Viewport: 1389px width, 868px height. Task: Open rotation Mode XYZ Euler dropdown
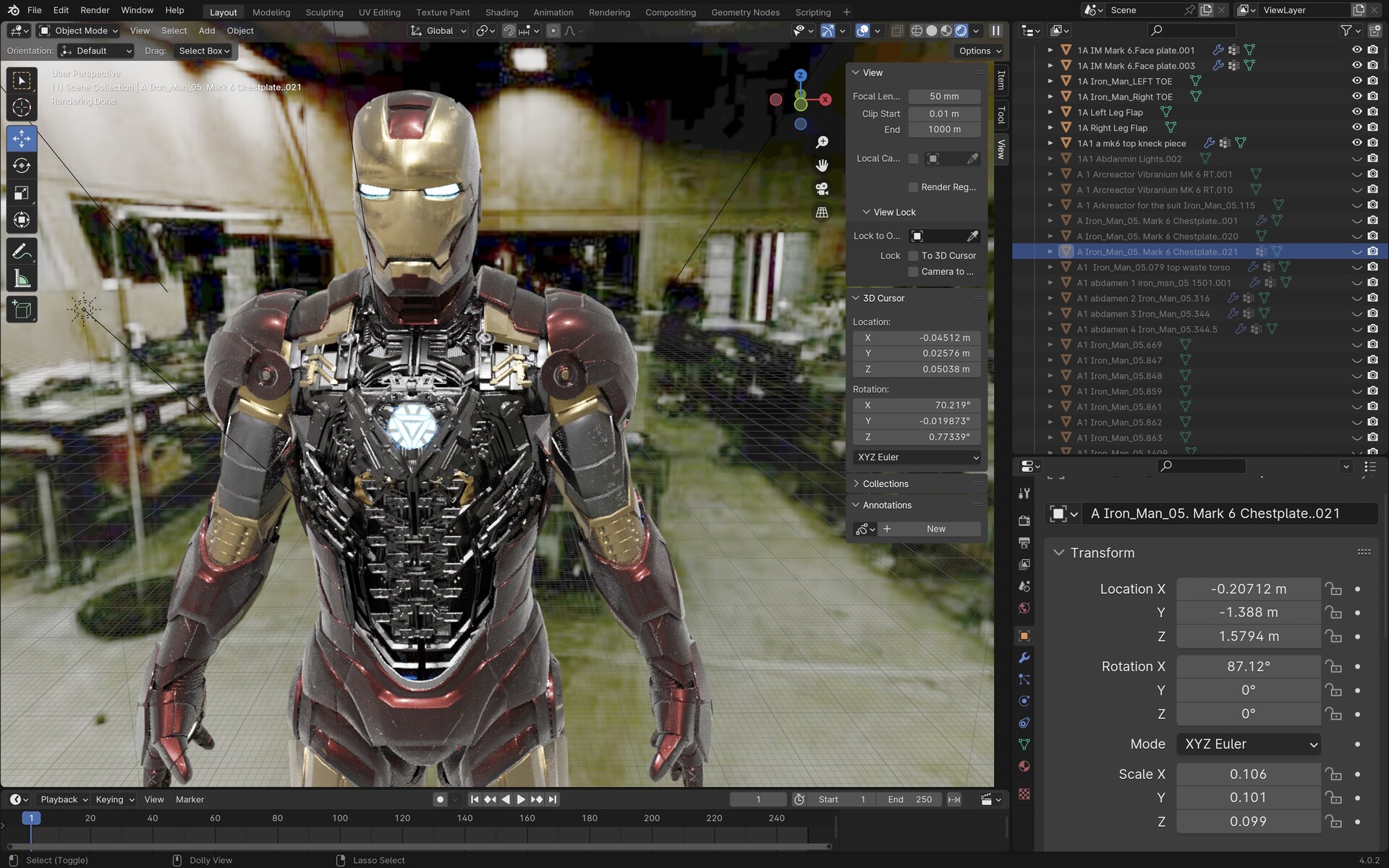(x=1249, y=744)
